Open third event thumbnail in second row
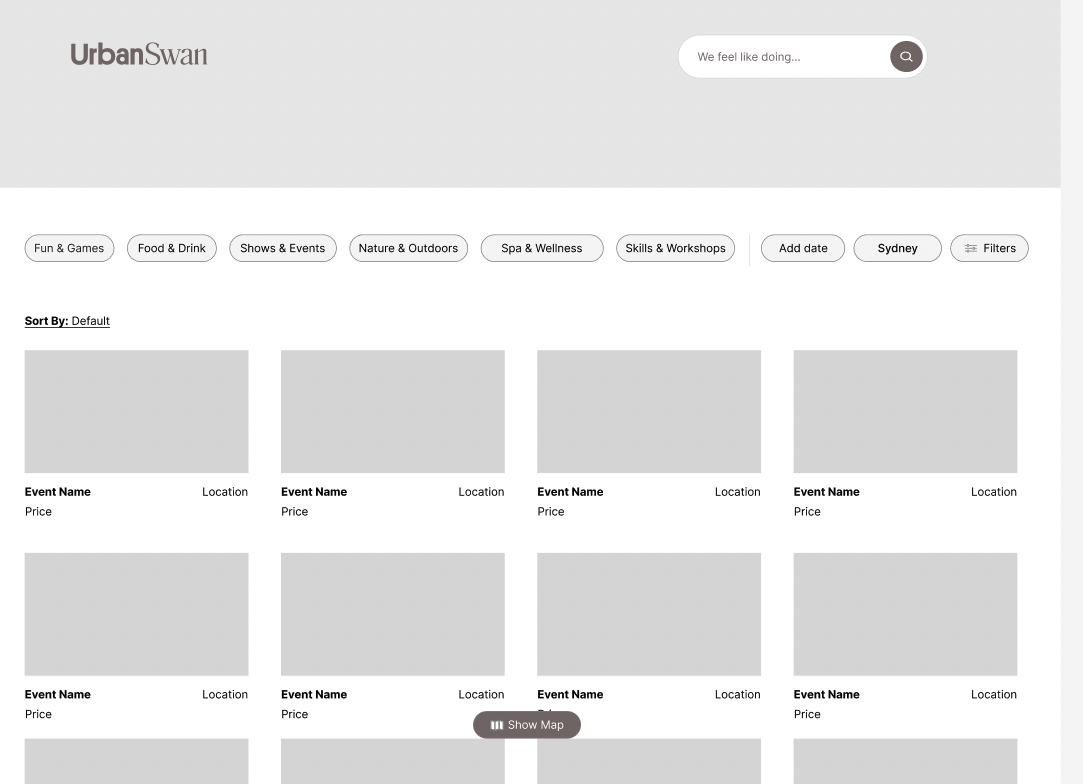1083x784 pixels. [649, 614]
